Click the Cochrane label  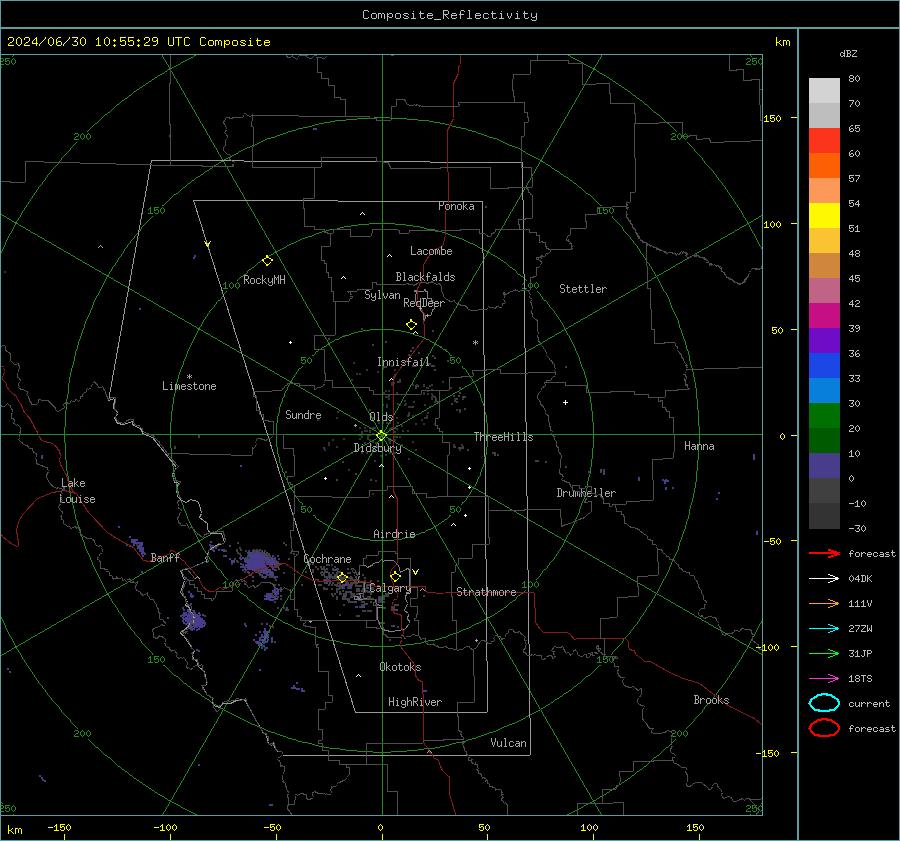(327, 559)
